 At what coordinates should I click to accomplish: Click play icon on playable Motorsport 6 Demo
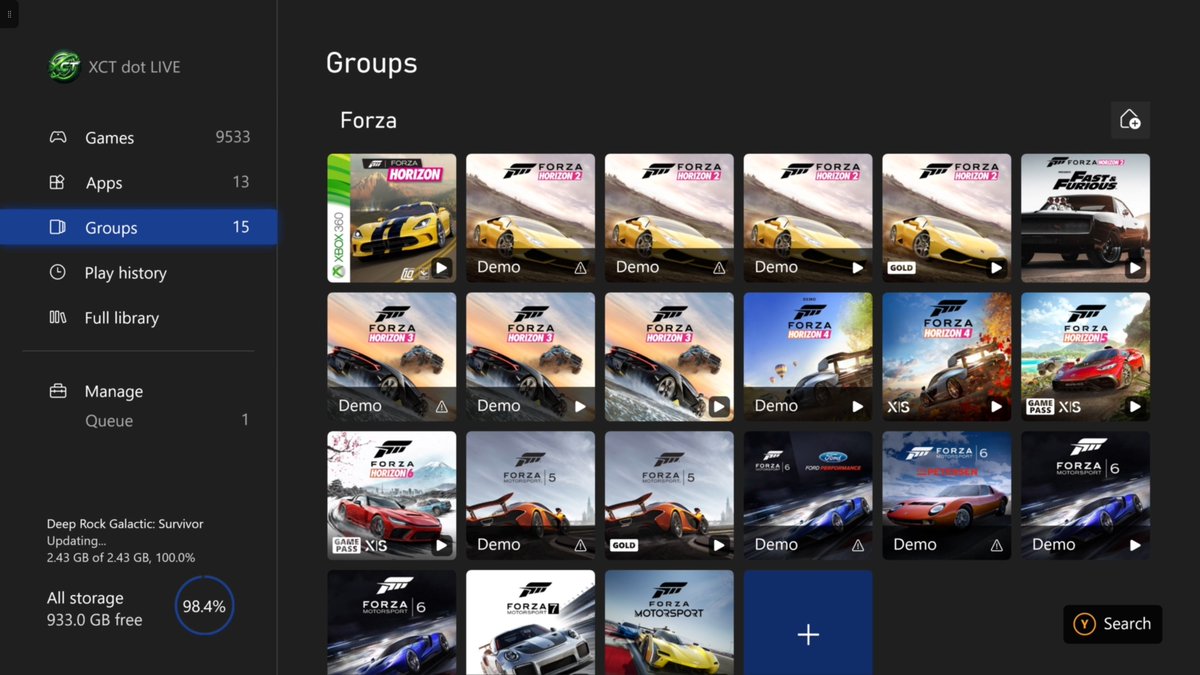pyautogui.click(x=1135, y=545)
